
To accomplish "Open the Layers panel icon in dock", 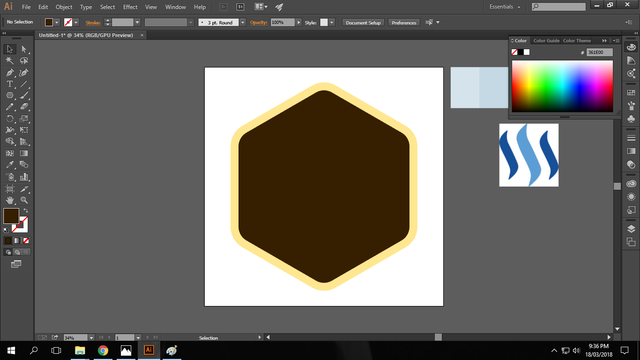I will click(631, 229).
